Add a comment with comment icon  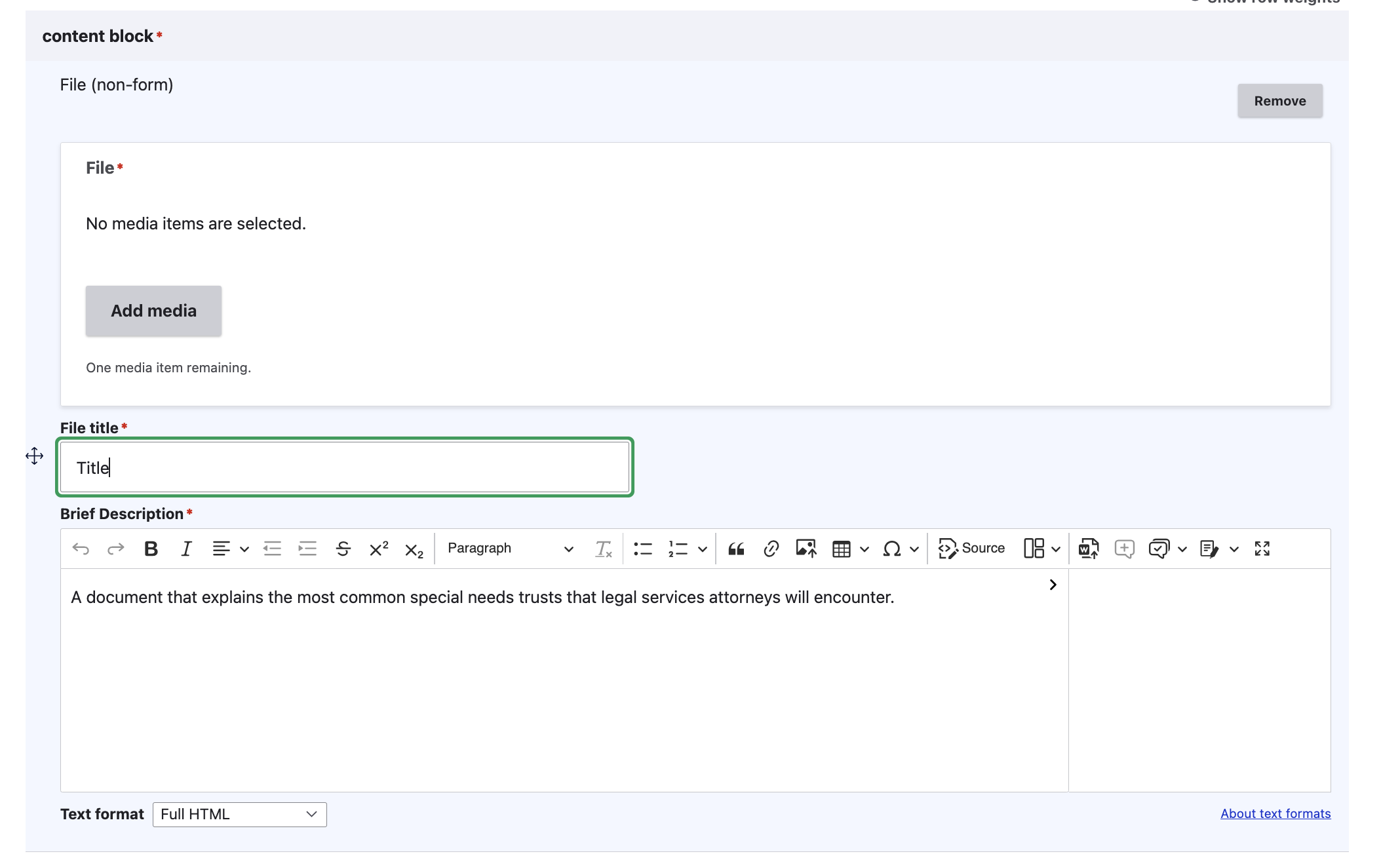click(x=1124, y=549)
